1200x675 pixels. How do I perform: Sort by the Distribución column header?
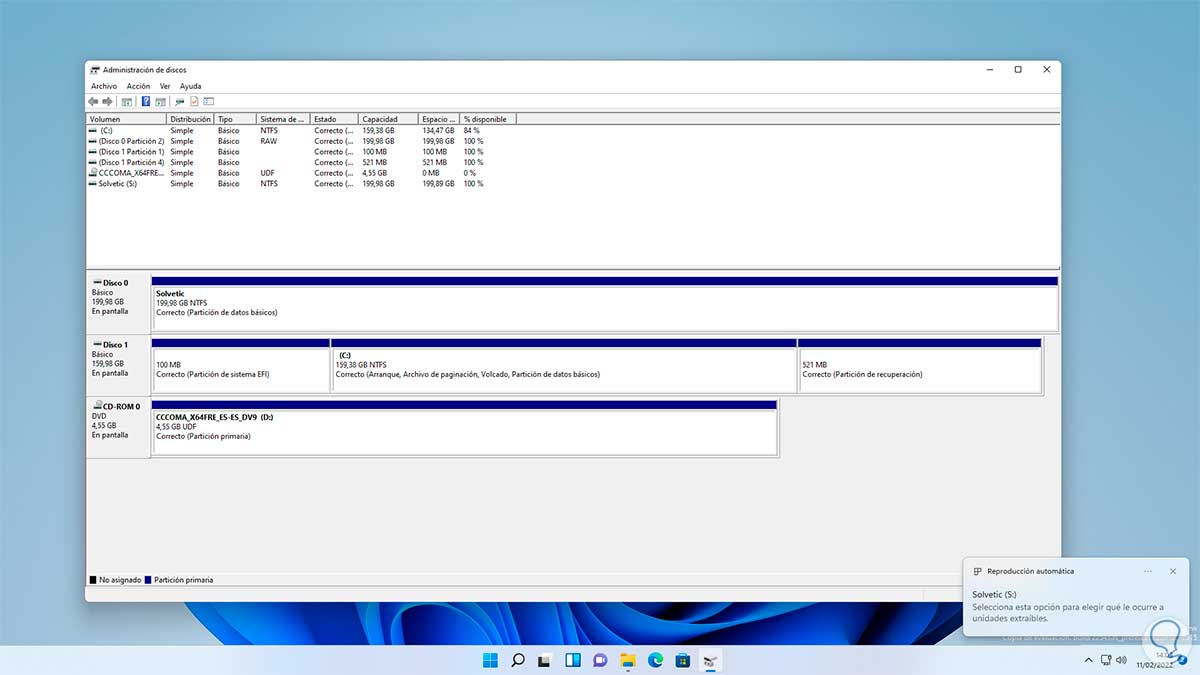pyautogui.click(x=191, y=119)
